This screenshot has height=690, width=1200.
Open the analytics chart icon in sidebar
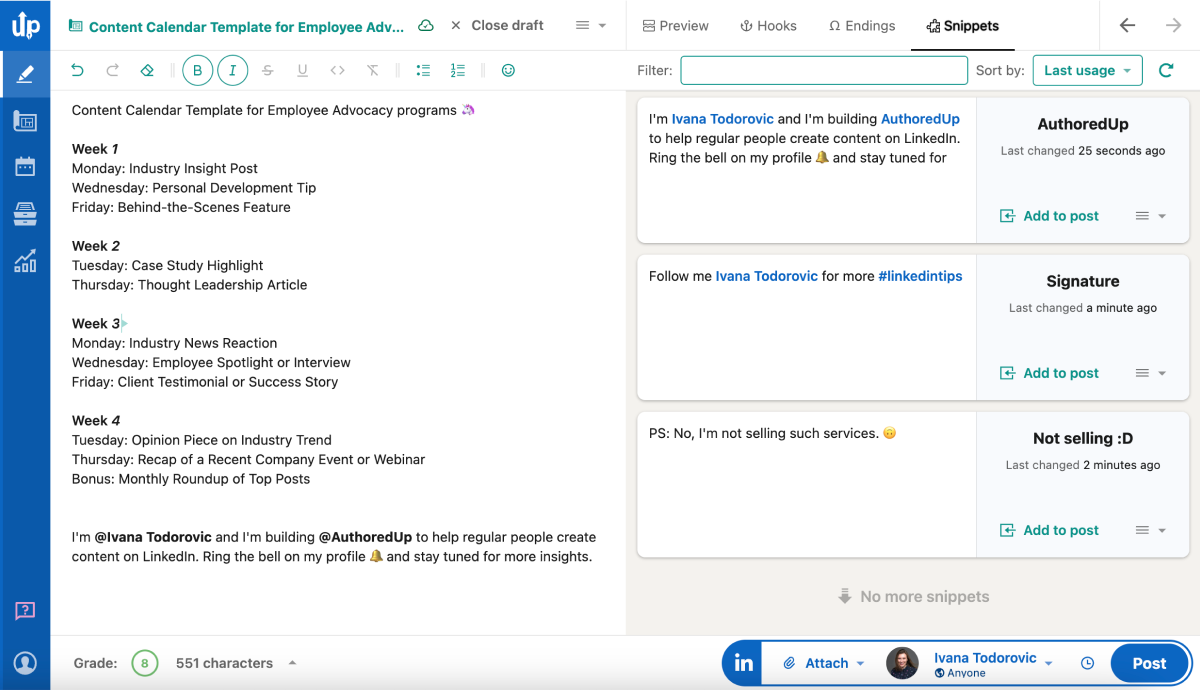(x=25, y=261)
